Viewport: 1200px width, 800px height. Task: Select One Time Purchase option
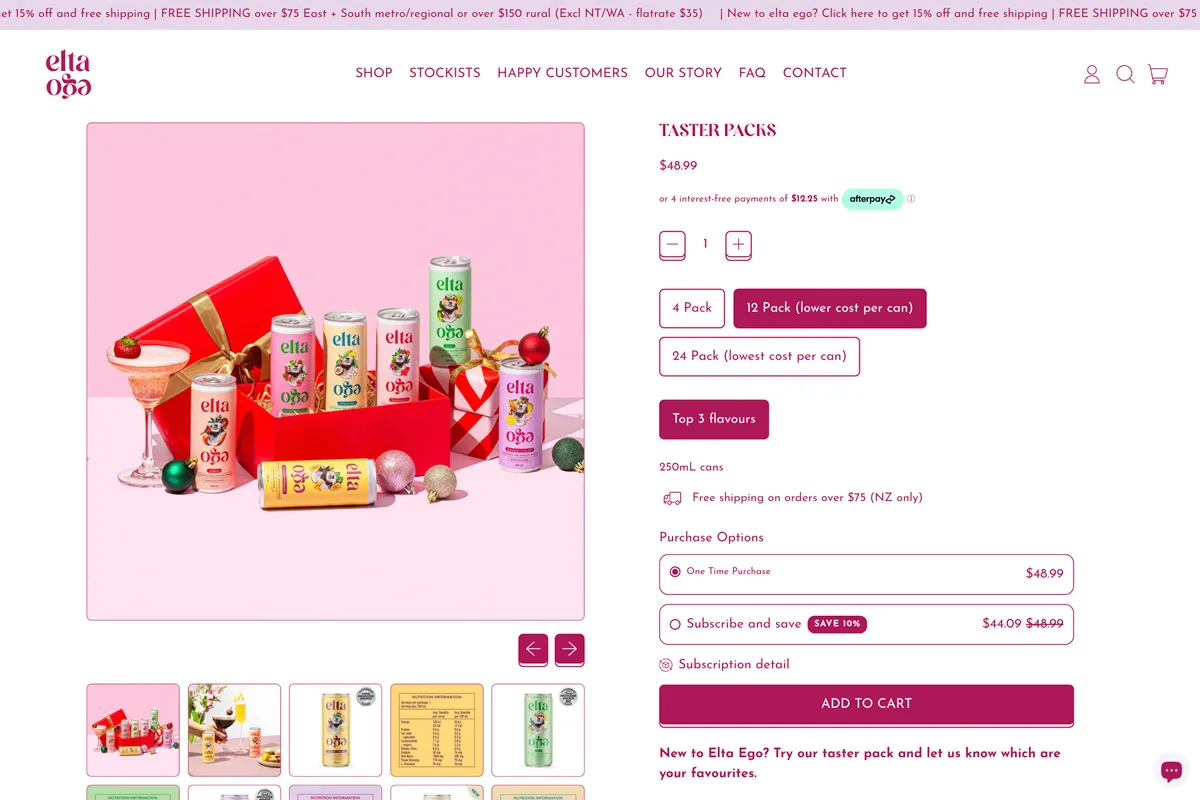pos(866,574)
